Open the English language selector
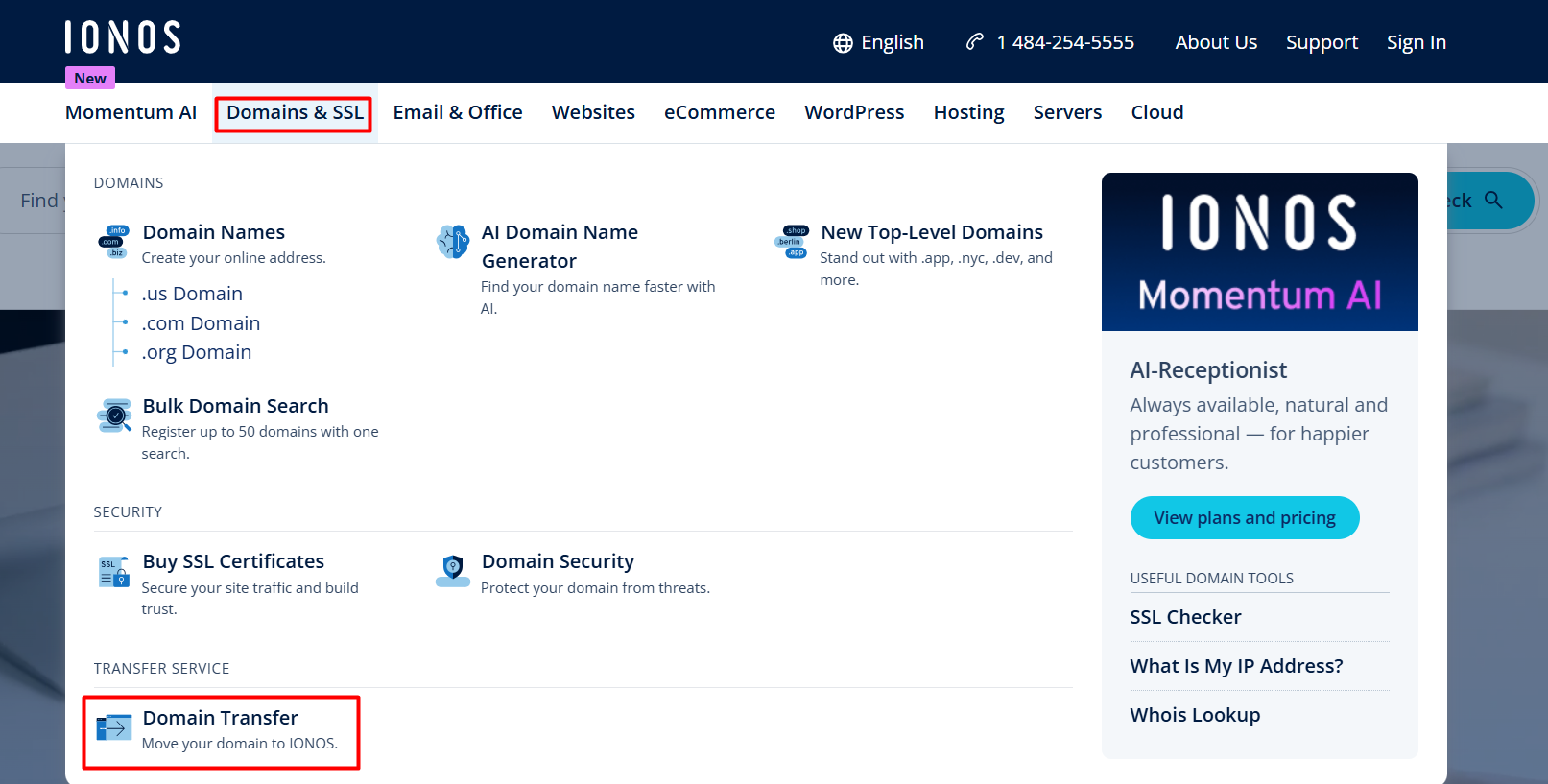 point(878,42)
